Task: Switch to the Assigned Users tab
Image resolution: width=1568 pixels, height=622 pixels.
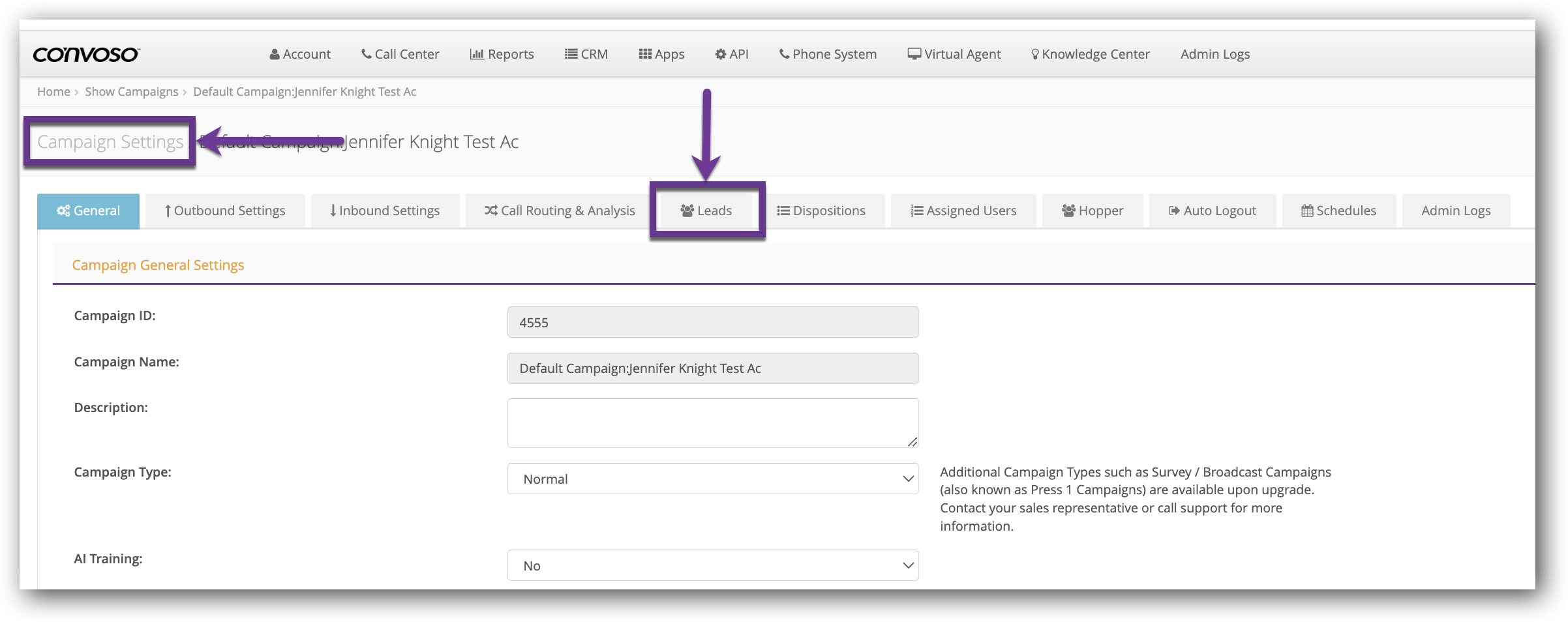Action: coord(963,211)
